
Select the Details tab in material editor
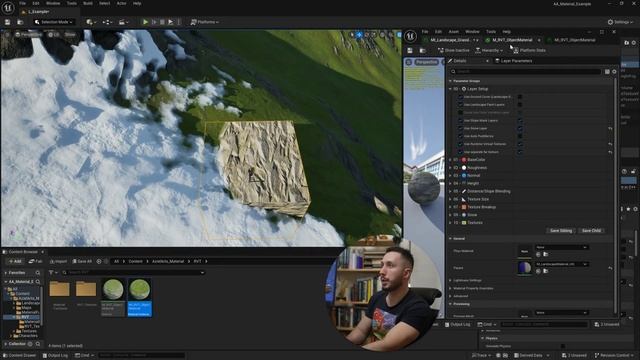pyautogui.click(x=460, y=61)
